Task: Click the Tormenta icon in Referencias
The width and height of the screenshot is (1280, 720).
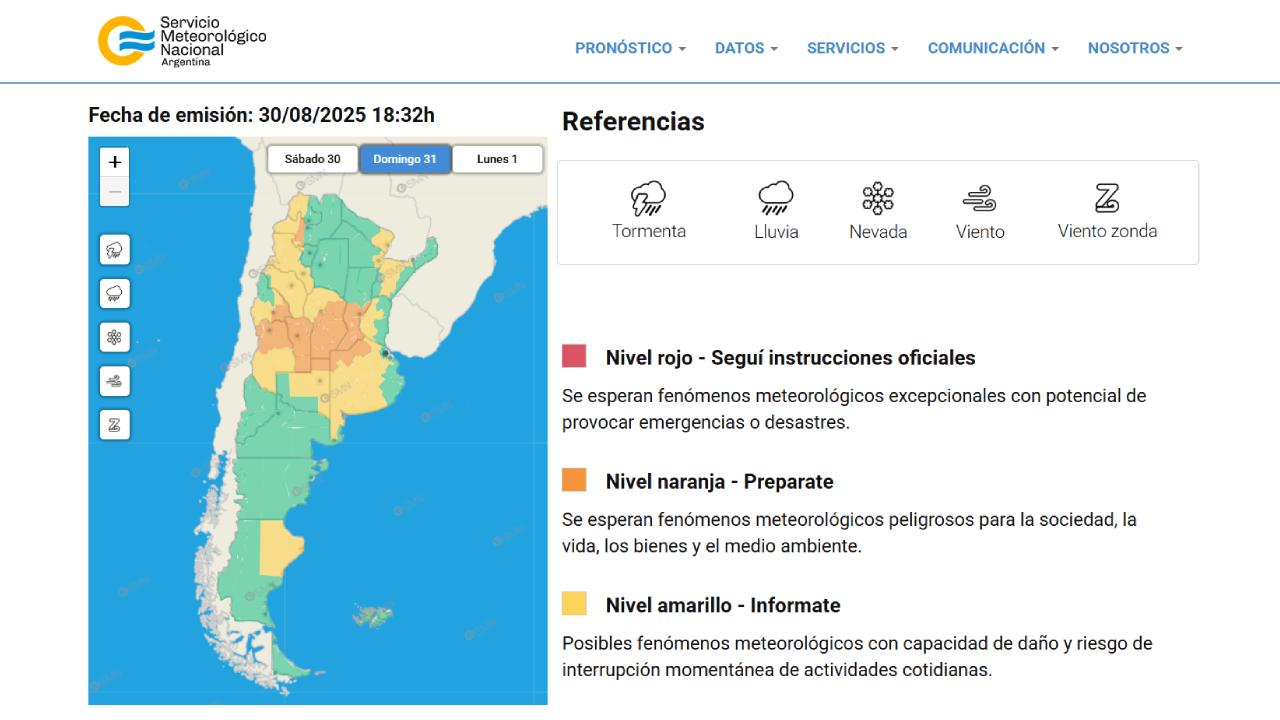Action: pos(648,199)
